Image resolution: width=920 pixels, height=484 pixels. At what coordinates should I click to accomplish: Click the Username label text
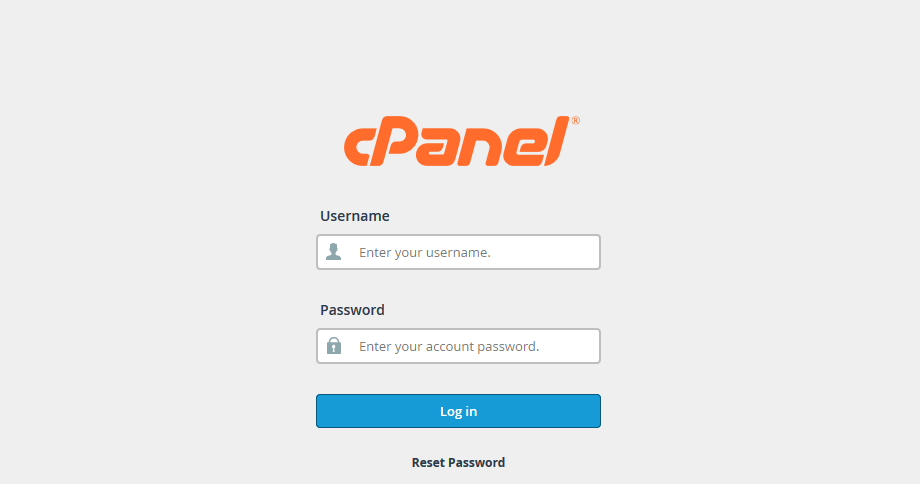click(354, 216)
